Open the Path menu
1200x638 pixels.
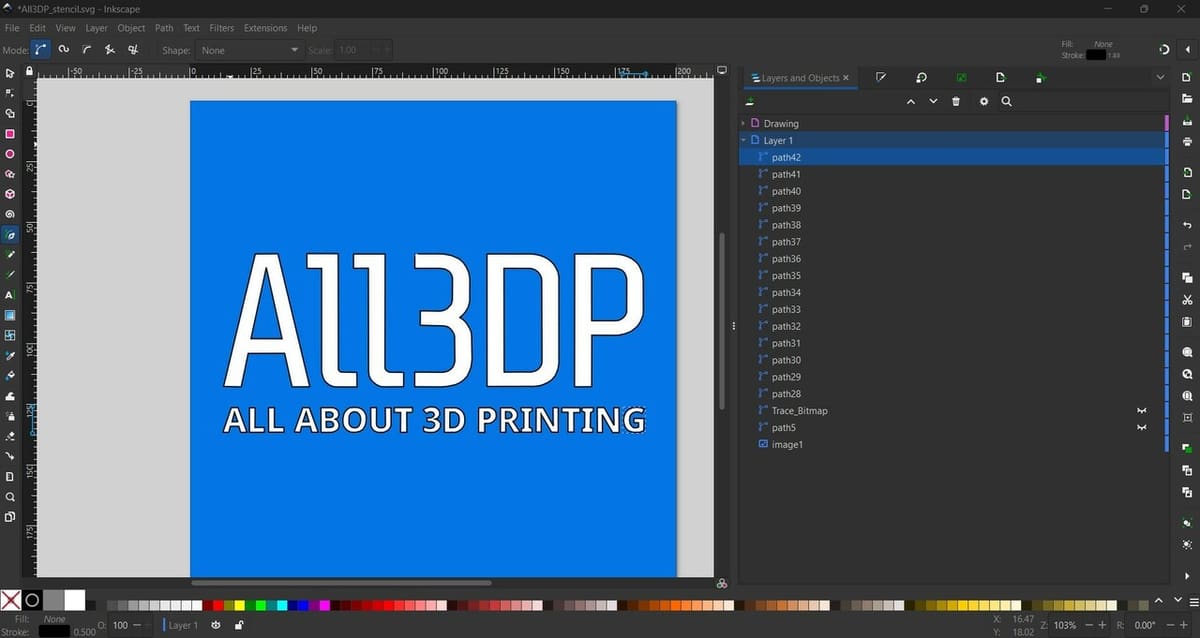click(163, 28)
